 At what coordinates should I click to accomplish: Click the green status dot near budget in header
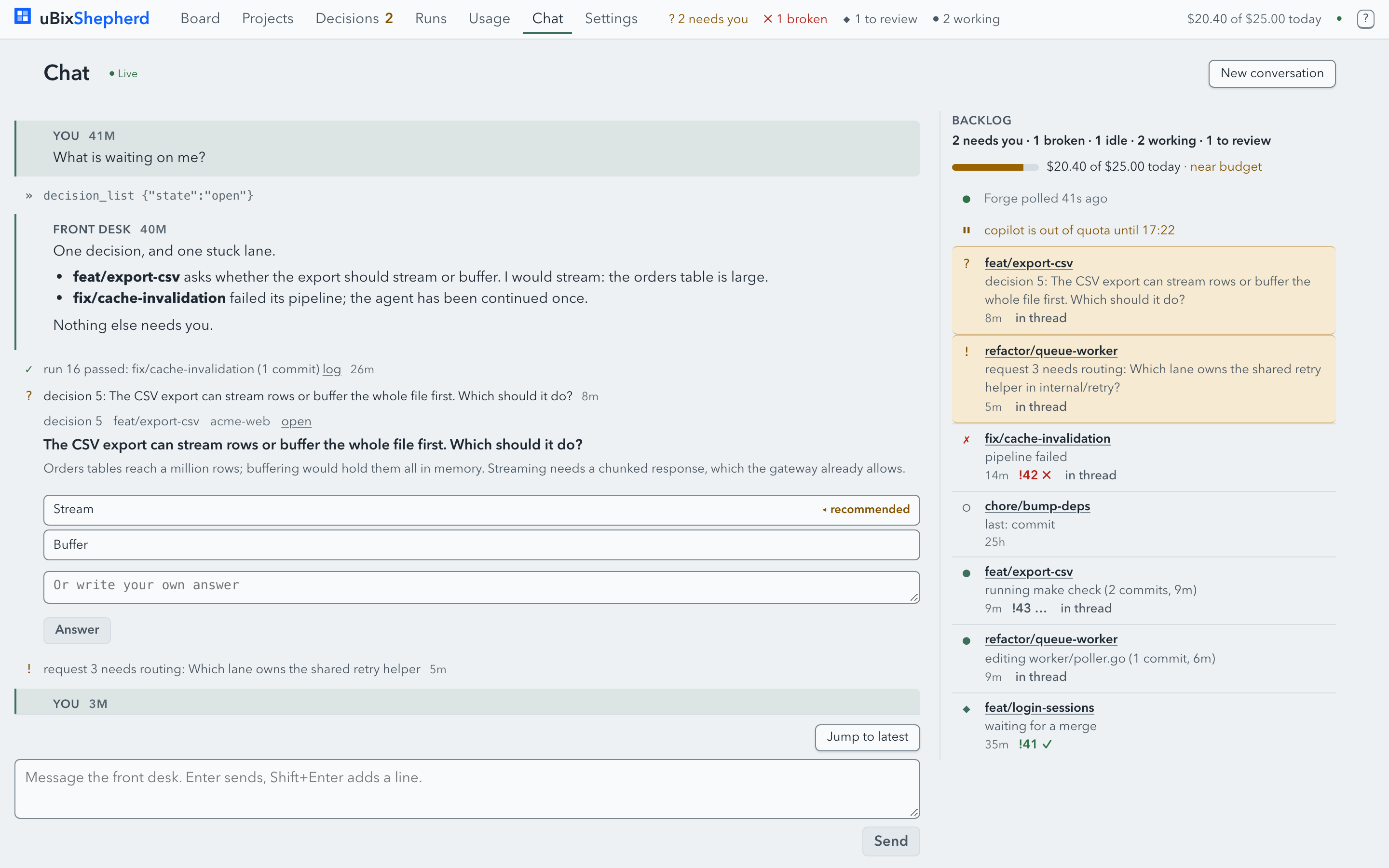[x=1339, y=19]
